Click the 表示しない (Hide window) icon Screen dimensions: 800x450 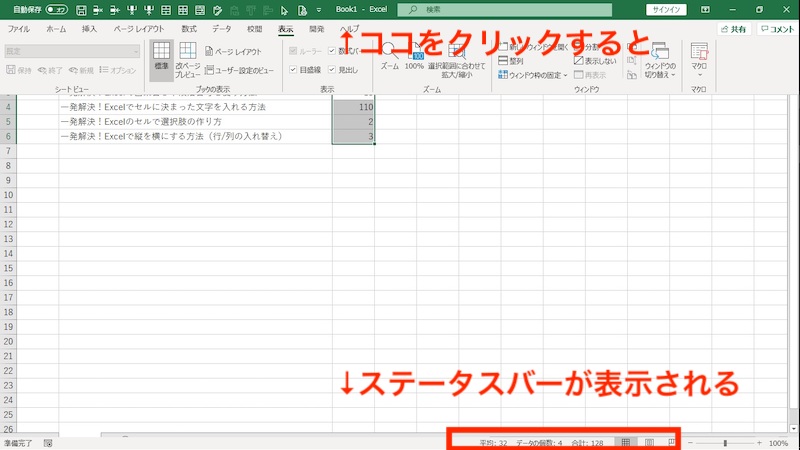[x=591, y=61]
